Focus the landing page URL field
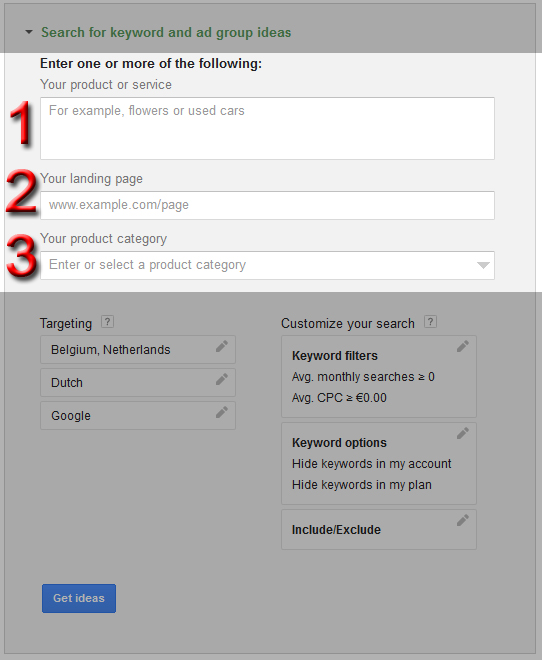Image resolution: width=542 pixels, height=660 pixels. coord(267,205)
